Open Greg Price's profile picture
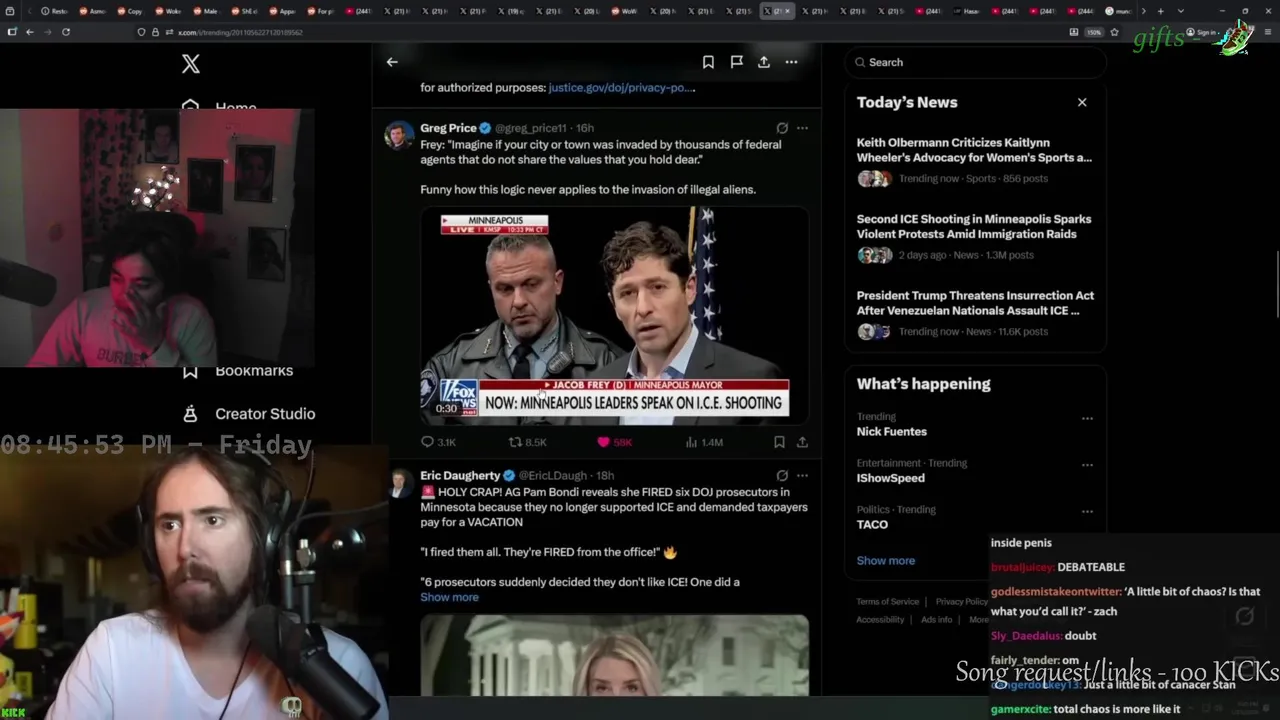The image size is (1280, 720). 399,135
